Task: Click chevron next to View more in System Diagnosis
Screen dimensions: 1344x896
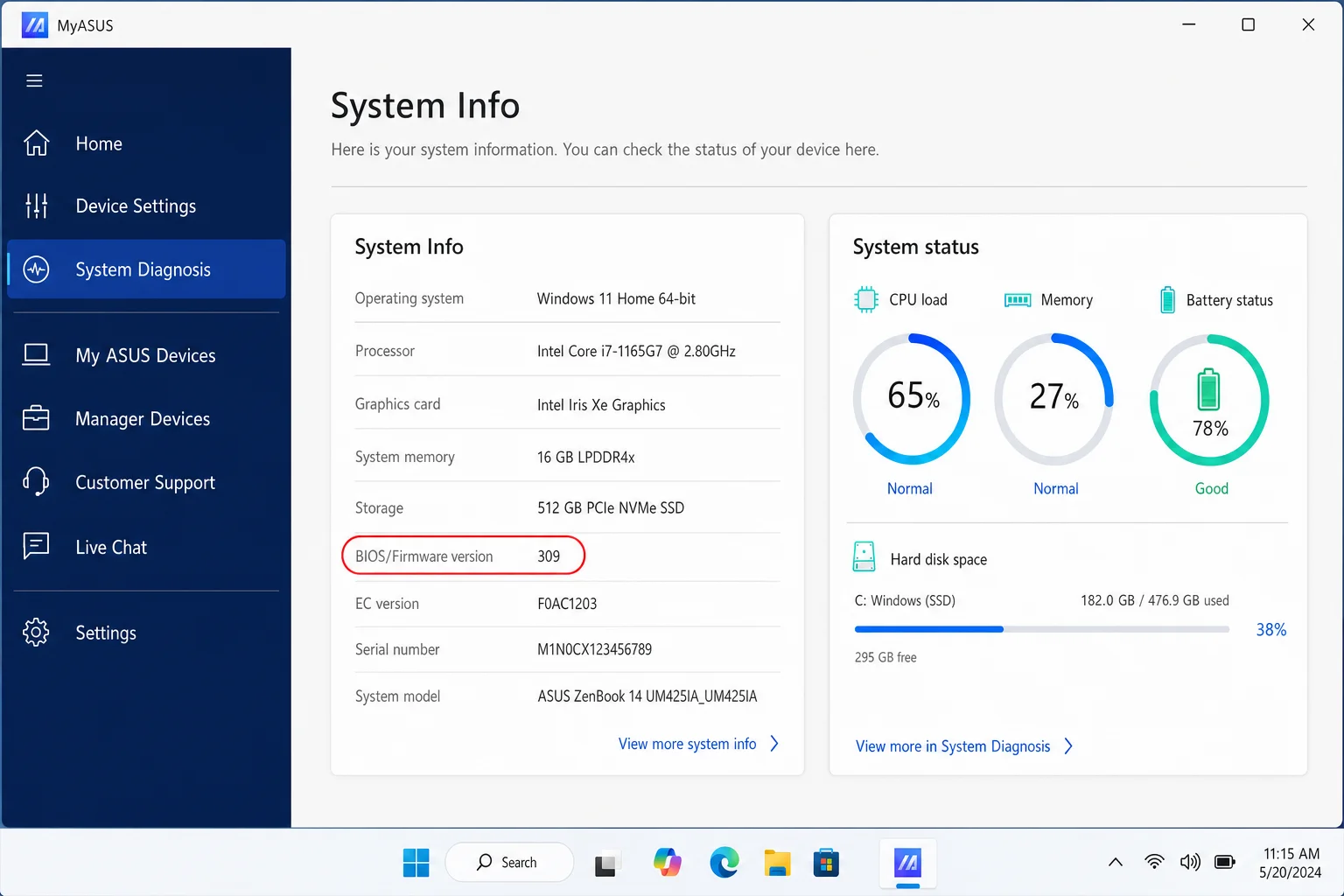Action: (1068, 746)
